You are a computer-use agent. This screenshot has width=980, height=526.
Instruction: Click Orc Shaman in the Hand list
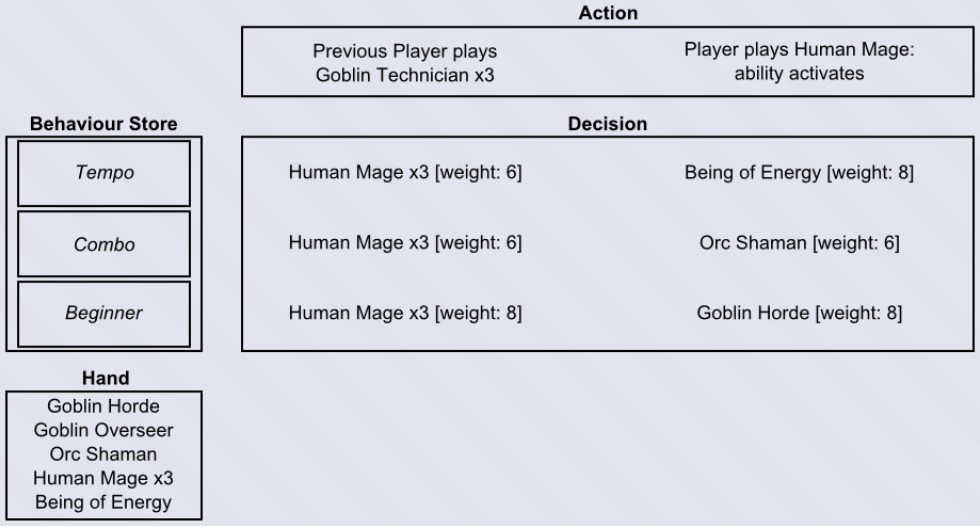(x=103, y=454)
